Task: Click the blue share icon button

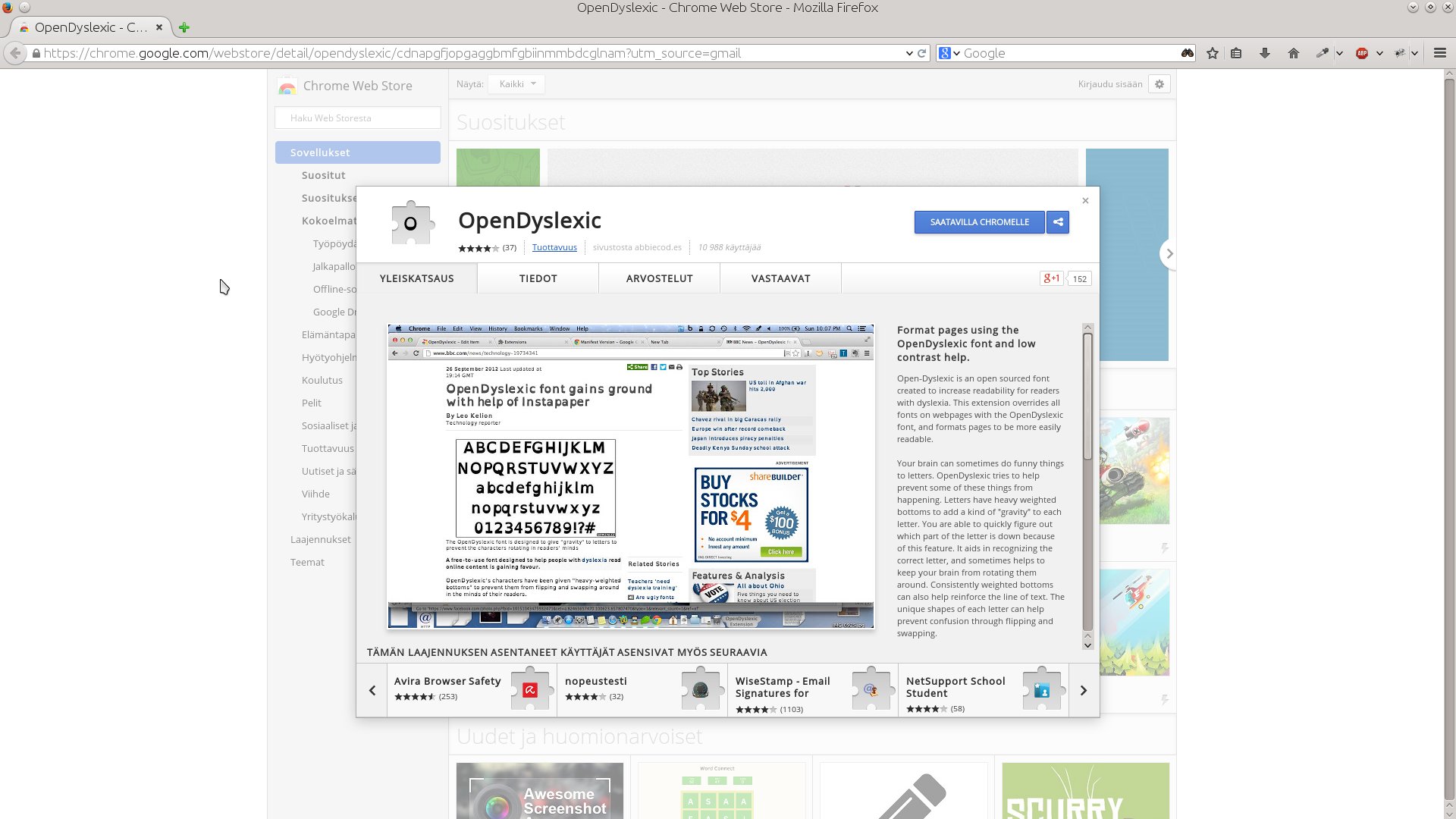Action: click(x=1058, y=222)
